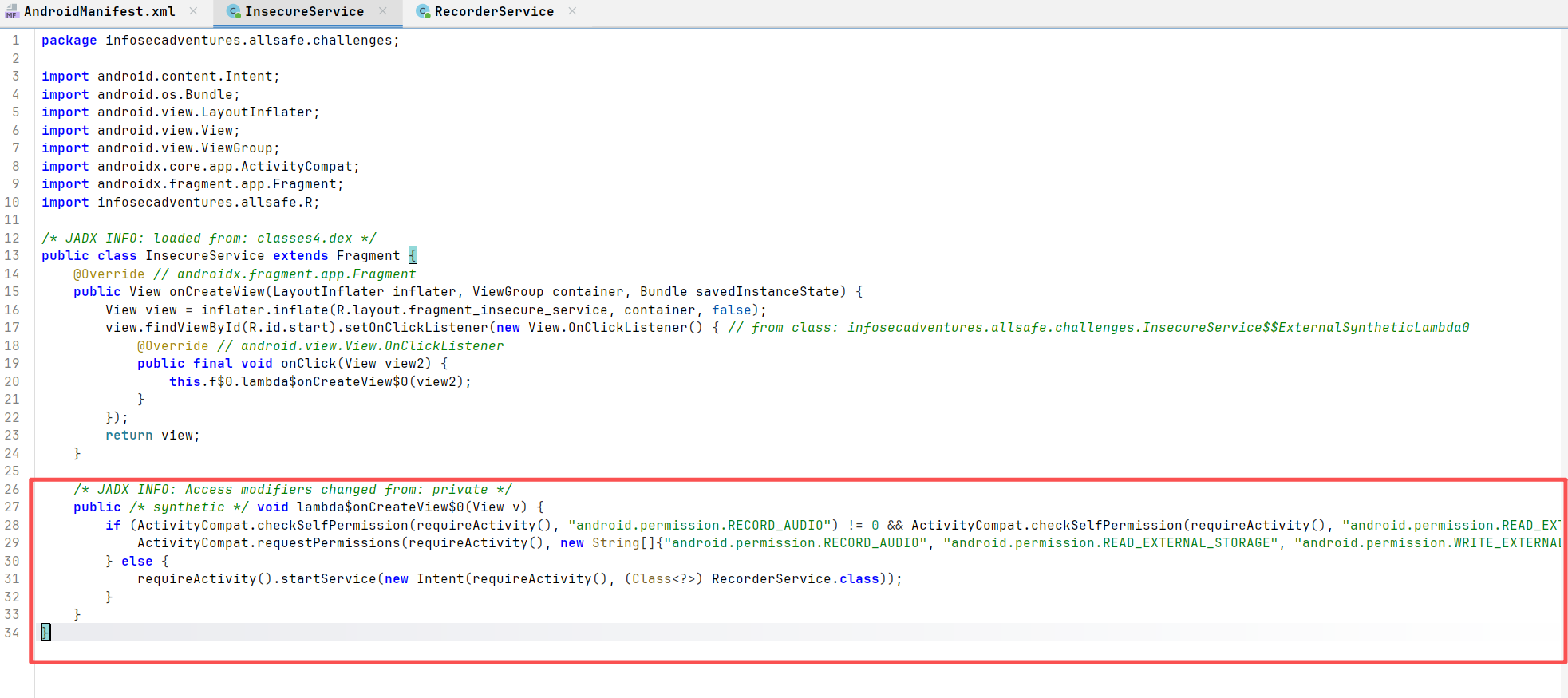Switch to the AndroidManifest.xml tab
The height and width of the screenshot is (698, 1568).
click(99, 11)
